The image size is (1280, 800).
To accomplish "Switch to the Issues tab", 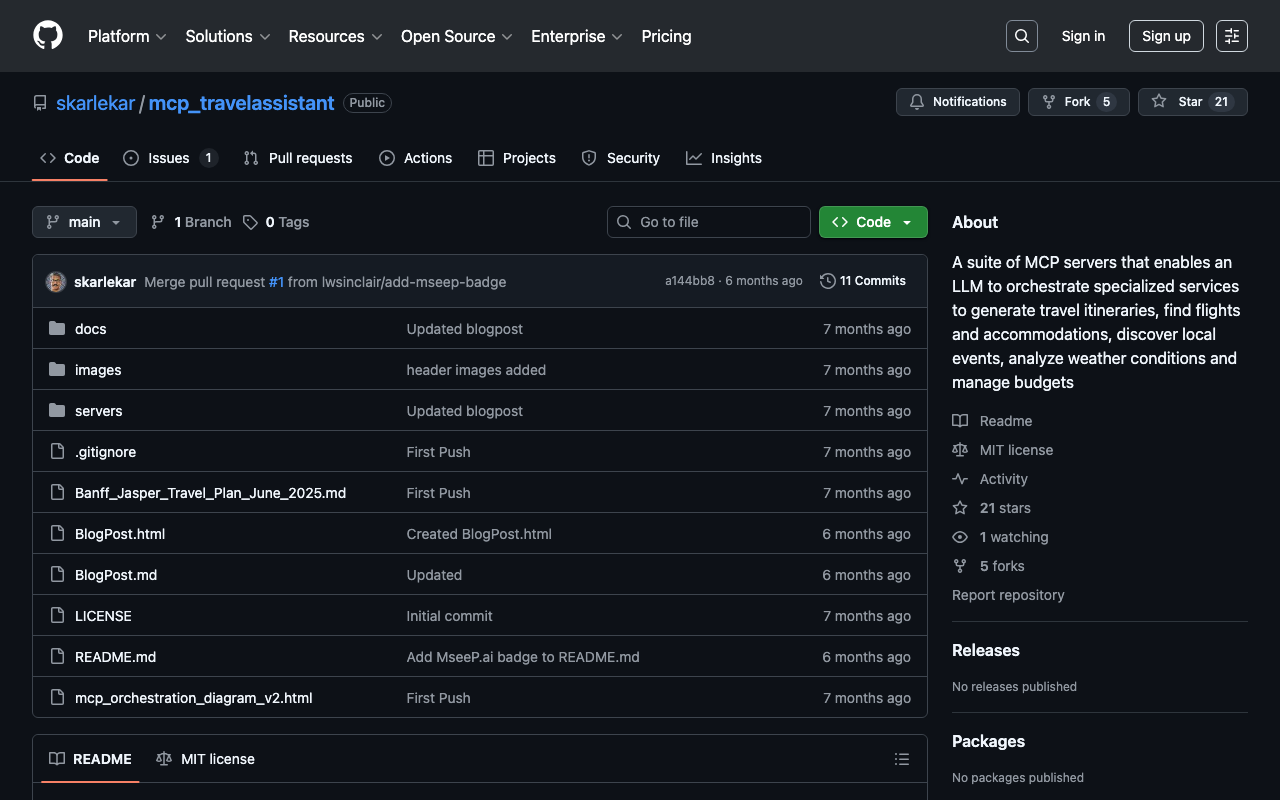I will (x=169, y=158).
